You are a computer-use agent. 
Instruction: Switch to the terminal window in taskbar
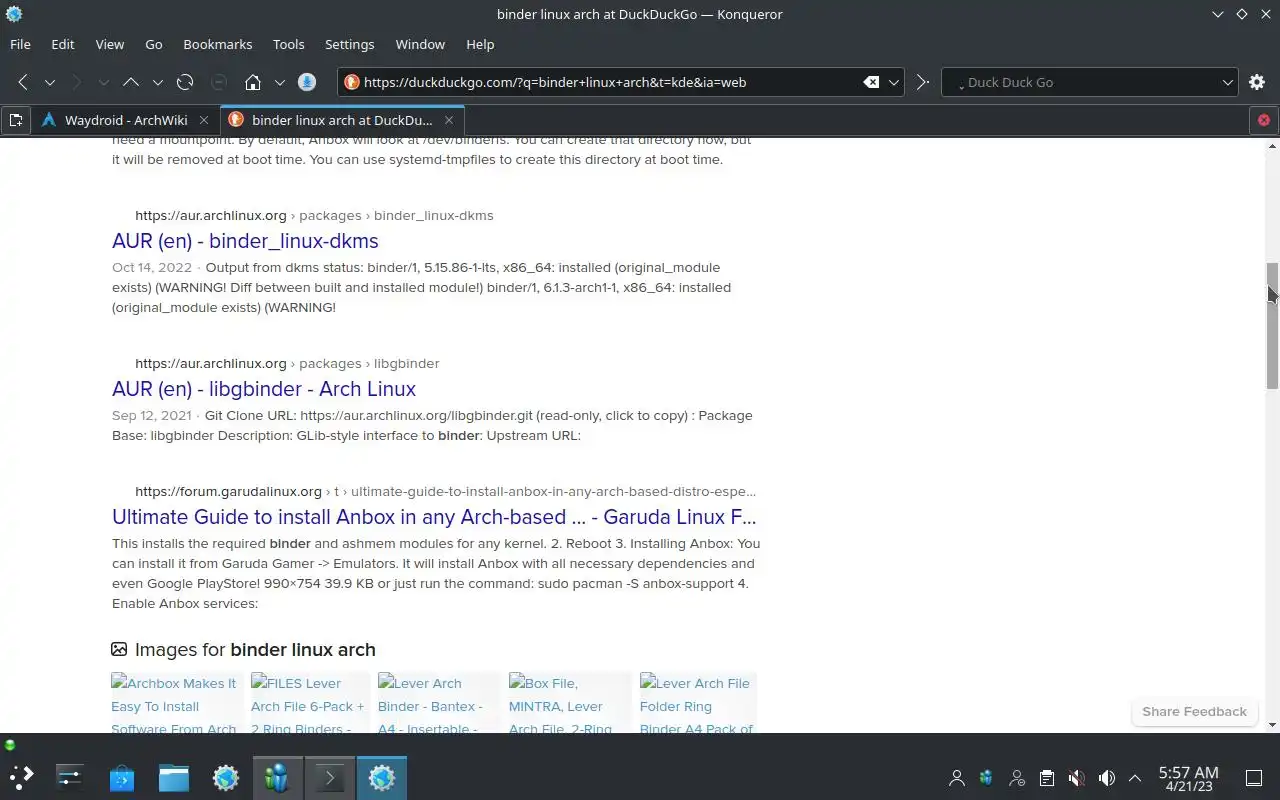coord(330,777)
